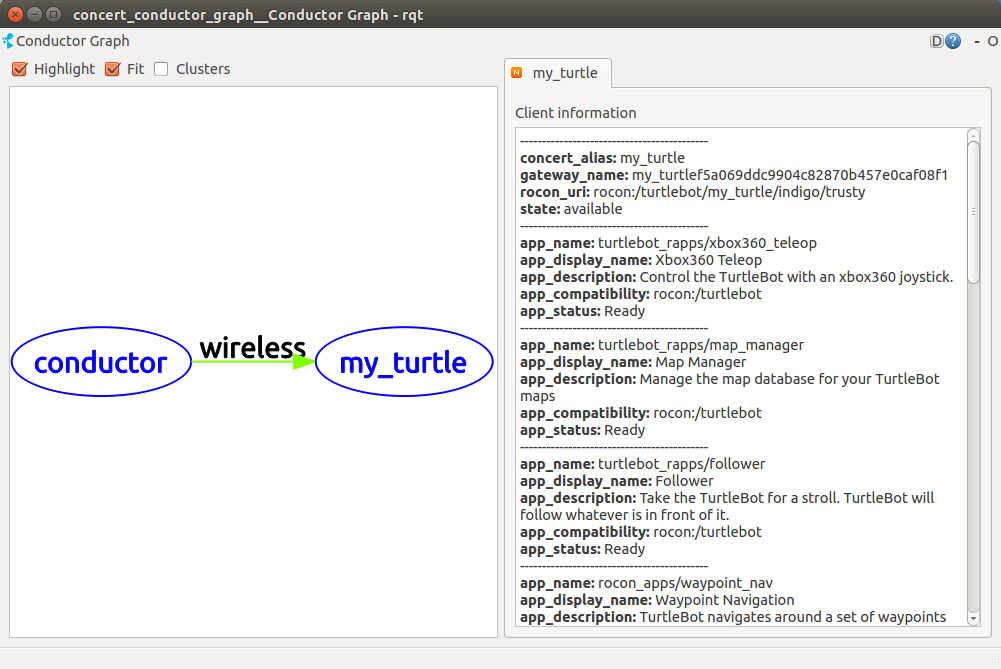
Task: Click the window title text concert_conductor_graph
Action: tap(248, 15)
